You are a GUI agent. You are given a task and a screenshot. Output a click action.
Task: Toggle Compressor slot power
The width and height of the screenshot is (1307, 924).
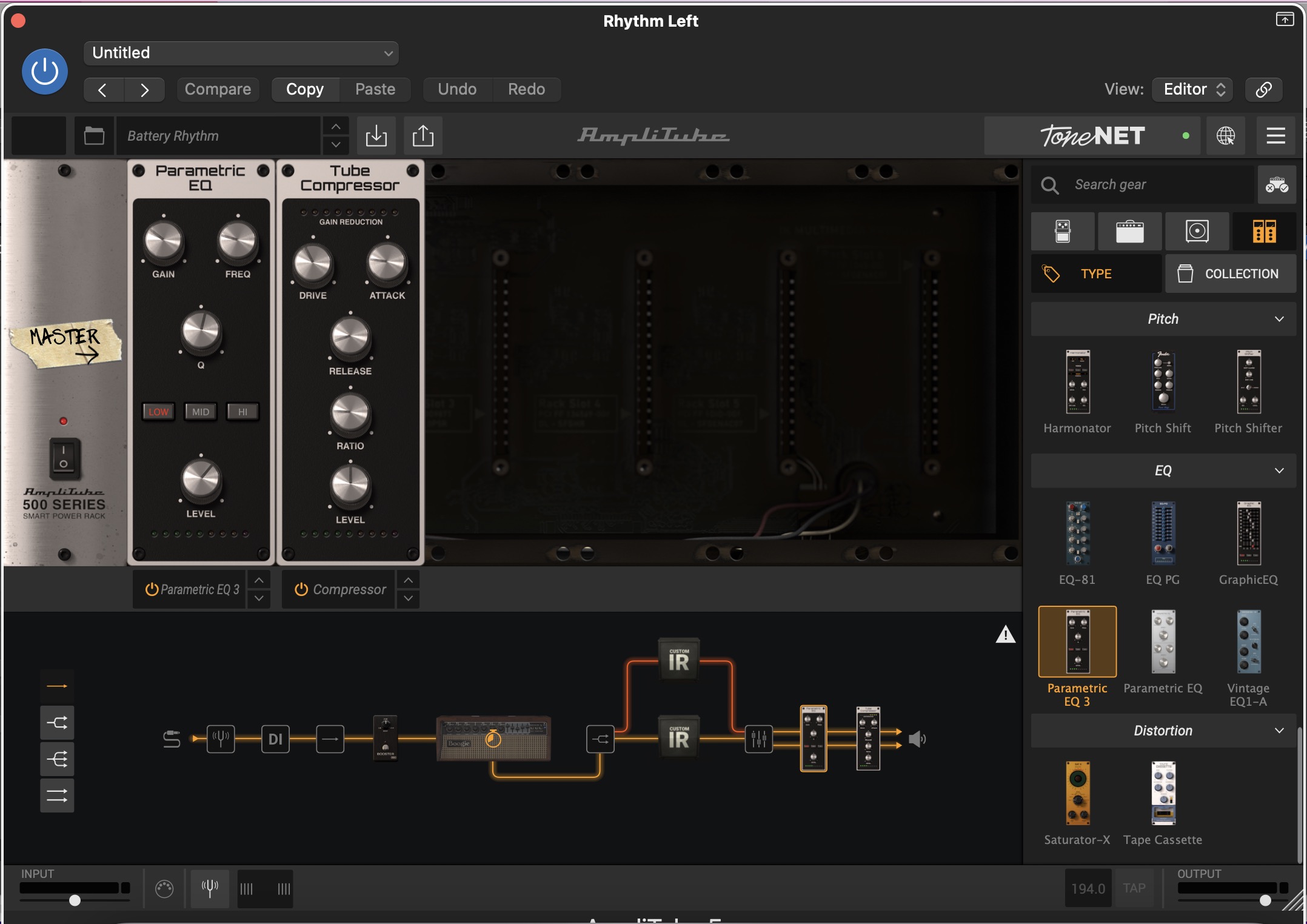tap(301, 589)
